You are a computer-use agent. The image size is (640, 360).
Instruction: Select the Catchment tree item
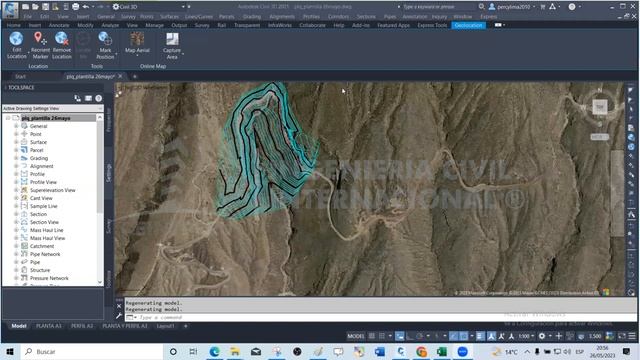(x=42, y=246)
